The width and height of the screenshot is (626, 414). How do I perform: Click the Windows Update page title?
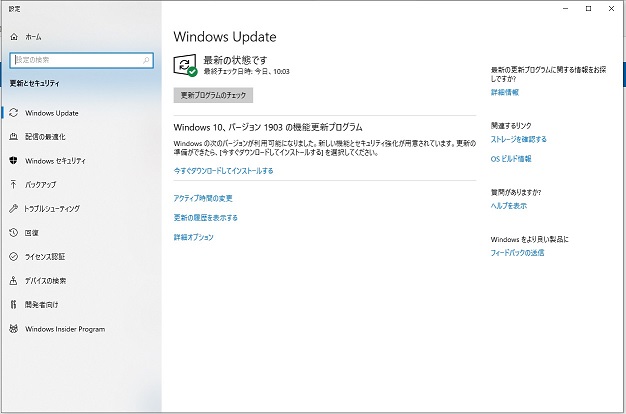coord(225,37)
